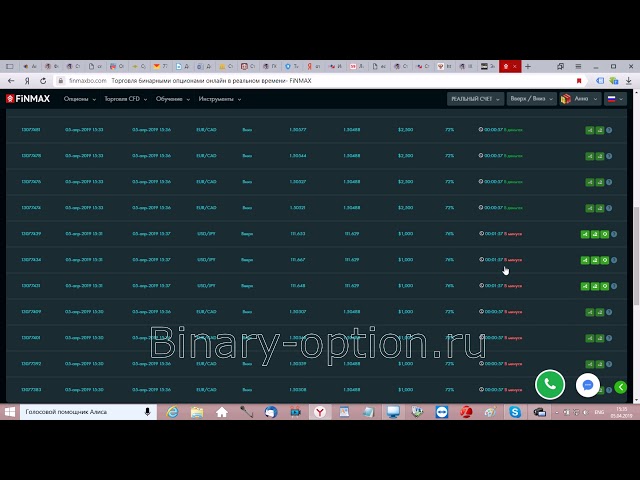Click the first green action icon in top trade row

point(589,130)
